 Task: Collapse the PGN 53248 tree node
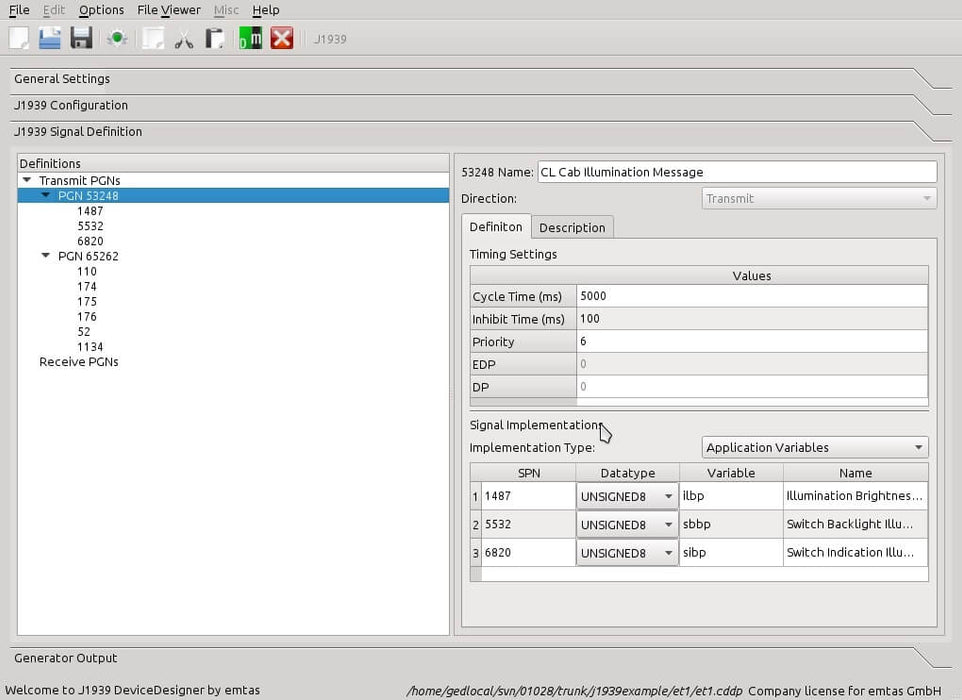tap(46, 196)
